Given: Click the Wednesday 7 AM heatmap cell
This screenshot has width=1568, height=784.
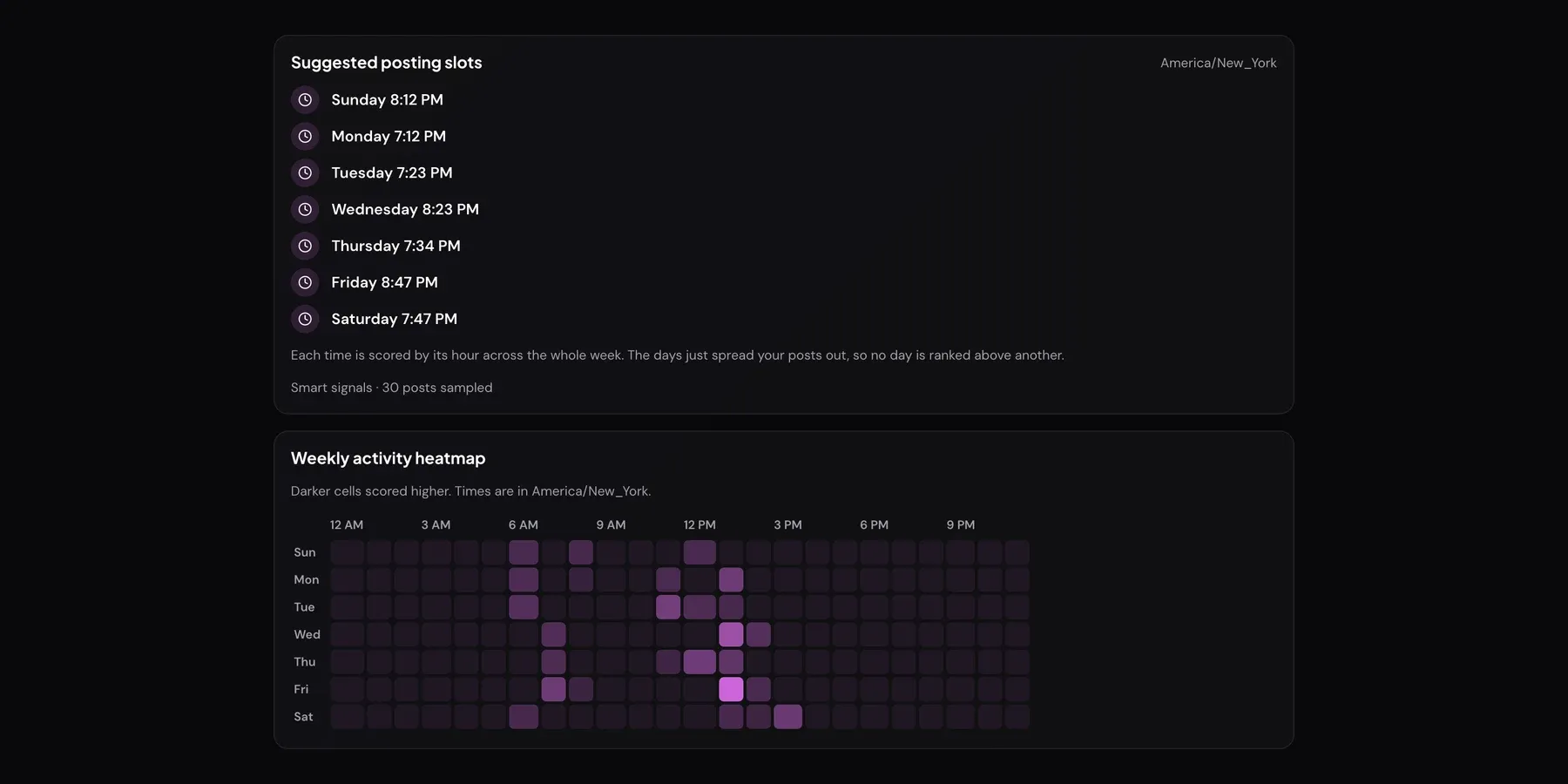Looking at the screenshot, I should (553, 634).
